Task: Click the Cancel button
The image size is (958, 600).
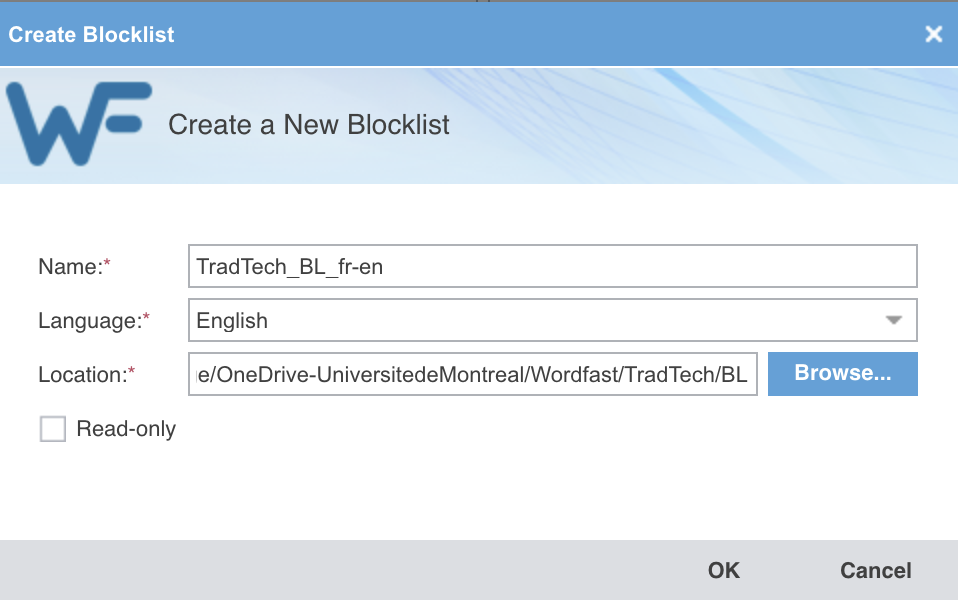Action: (x=876, y=571)
